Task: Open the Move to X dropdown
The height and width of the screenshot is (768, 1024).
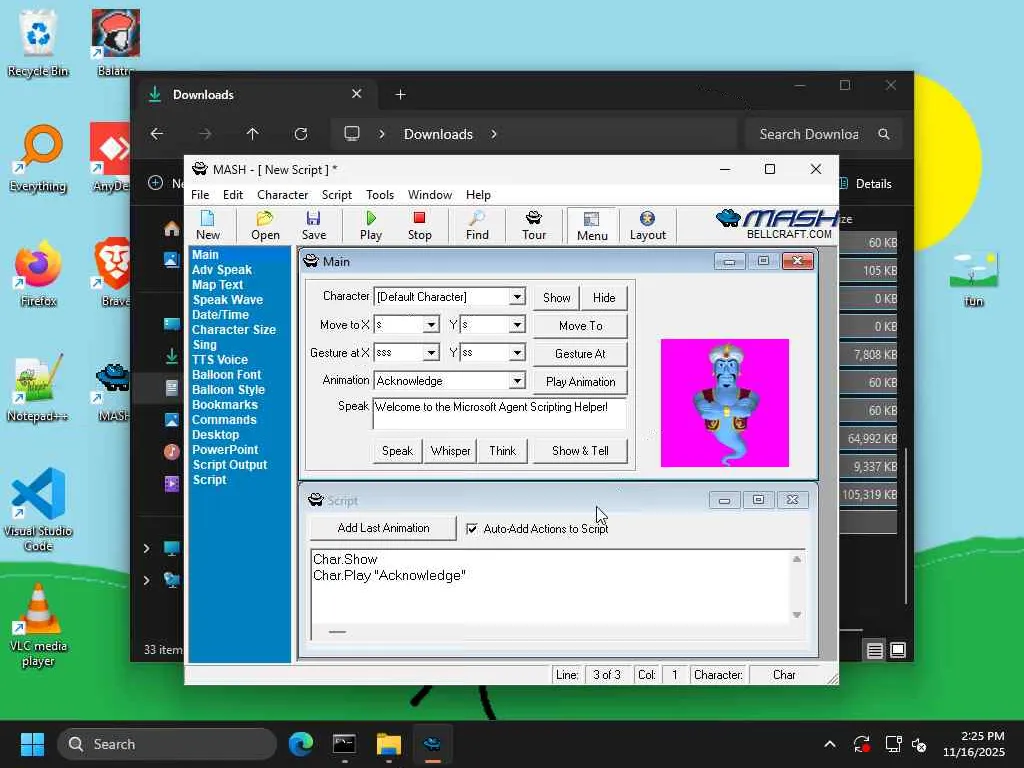Action: pos(431,325)
